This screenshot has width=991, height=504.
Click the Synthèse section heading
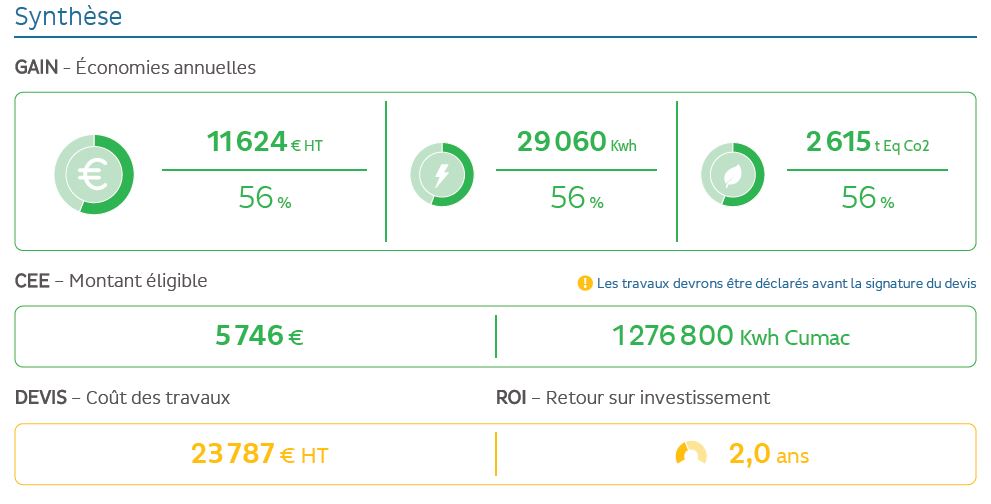(x=68, y=17)
